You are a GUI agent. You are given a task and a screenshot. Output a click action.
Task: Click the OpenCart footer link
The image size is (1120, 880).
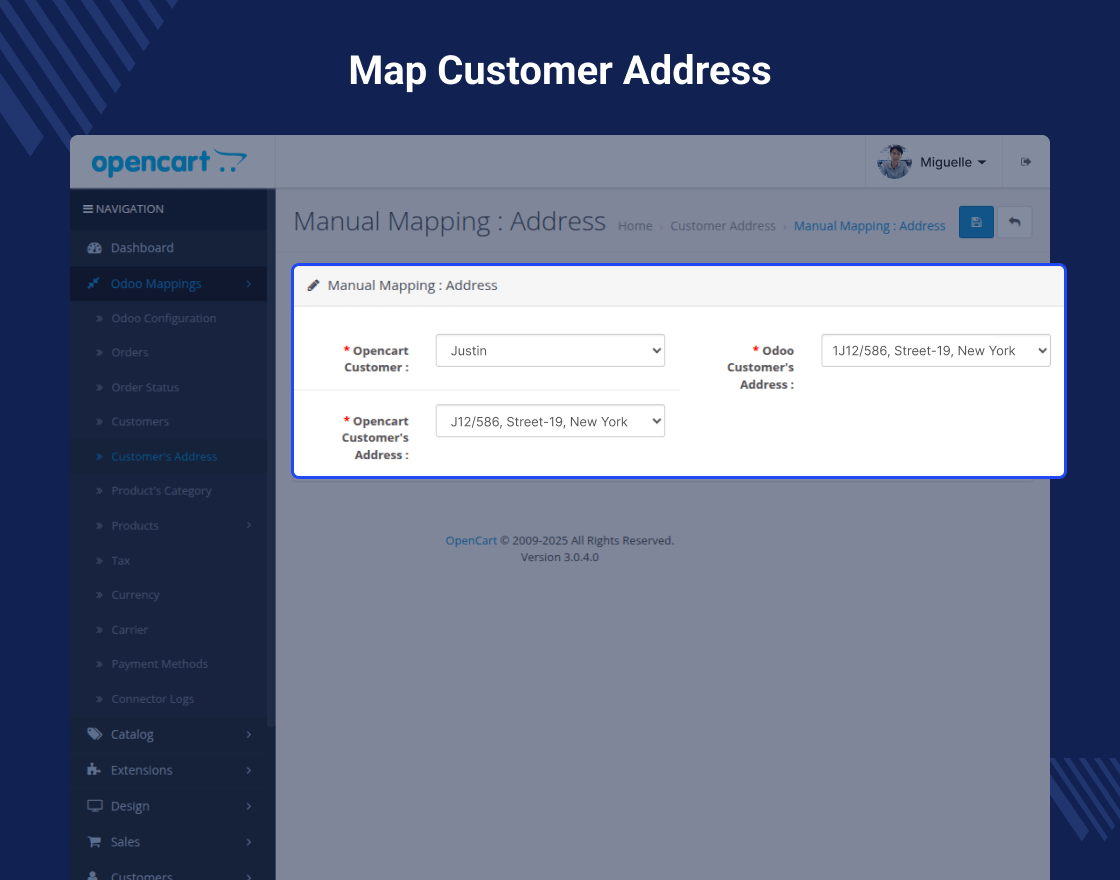click(471, 541)
